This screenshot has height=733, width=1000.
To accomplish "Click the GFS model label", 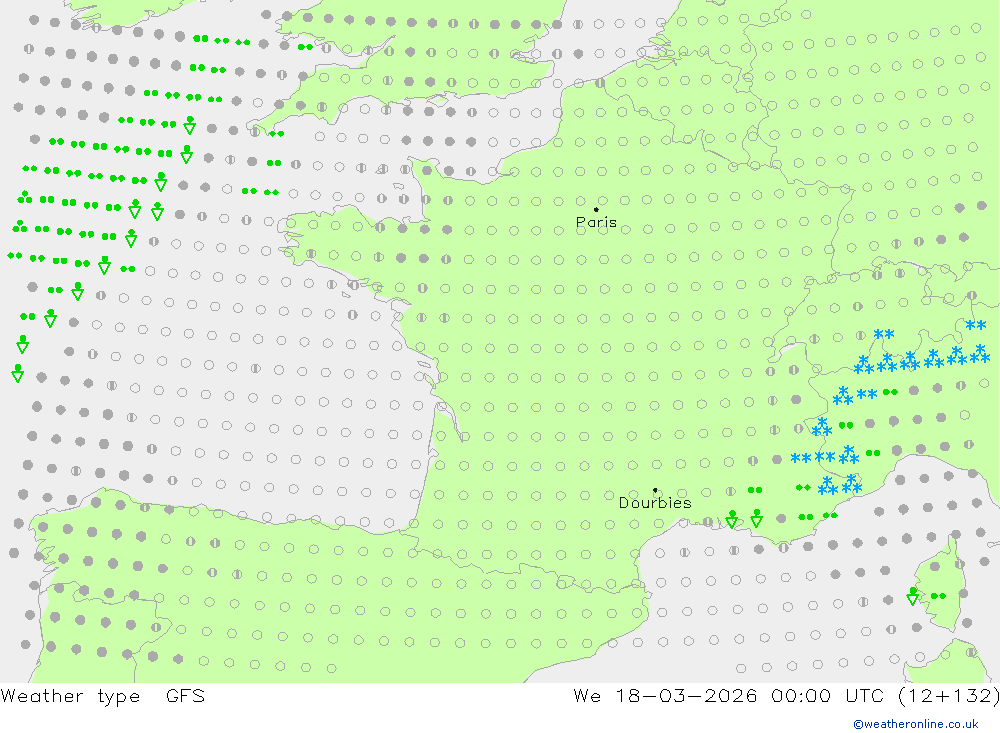I will click(x=186, y=696).
